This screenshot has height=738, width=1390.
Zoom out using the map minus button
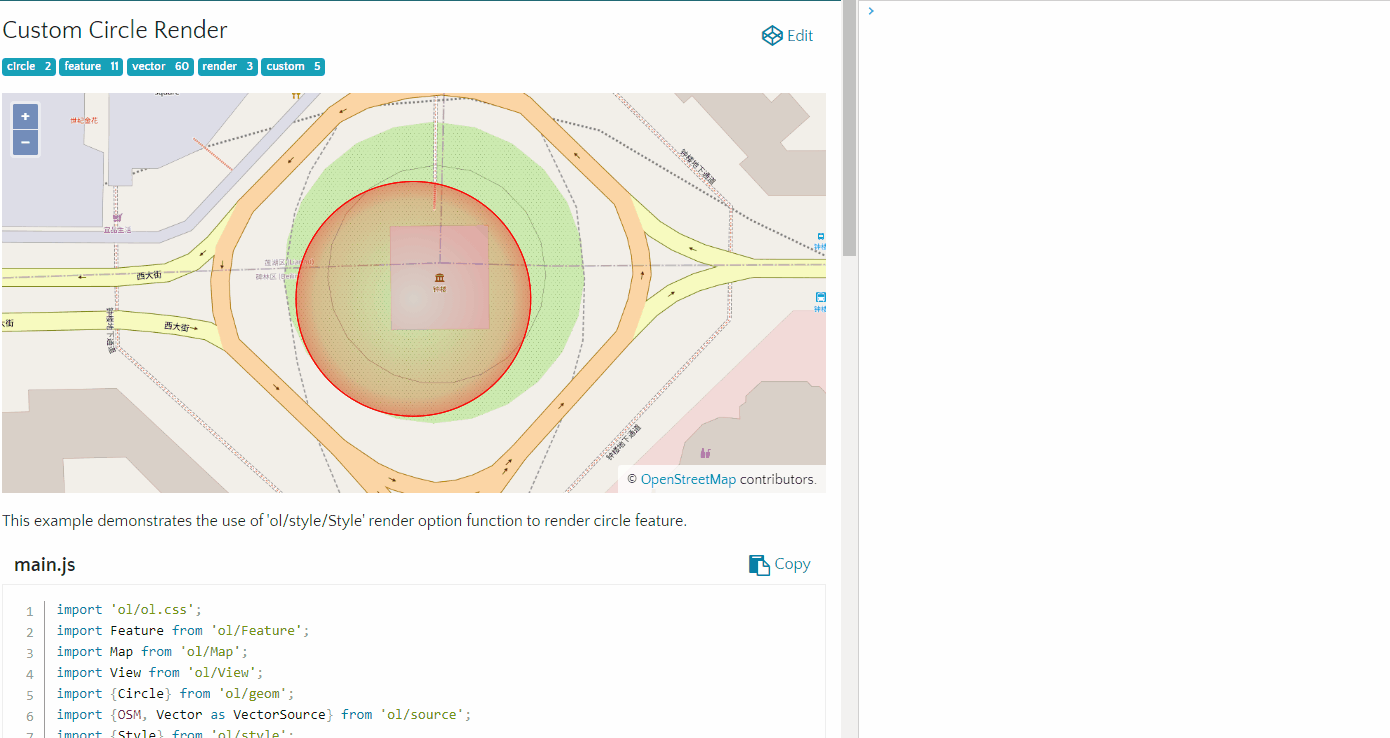point(24,142)
